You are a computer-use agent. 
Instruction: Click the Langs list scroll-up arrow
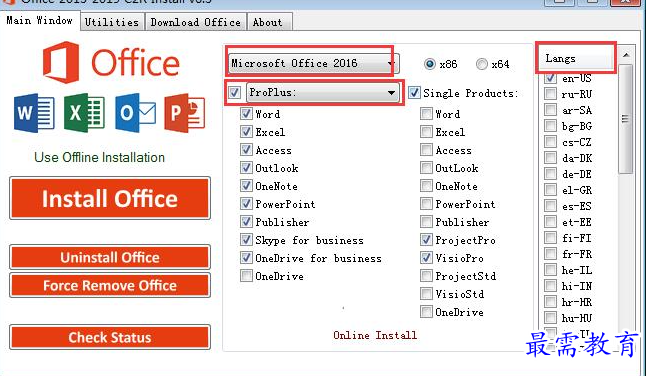626,54
